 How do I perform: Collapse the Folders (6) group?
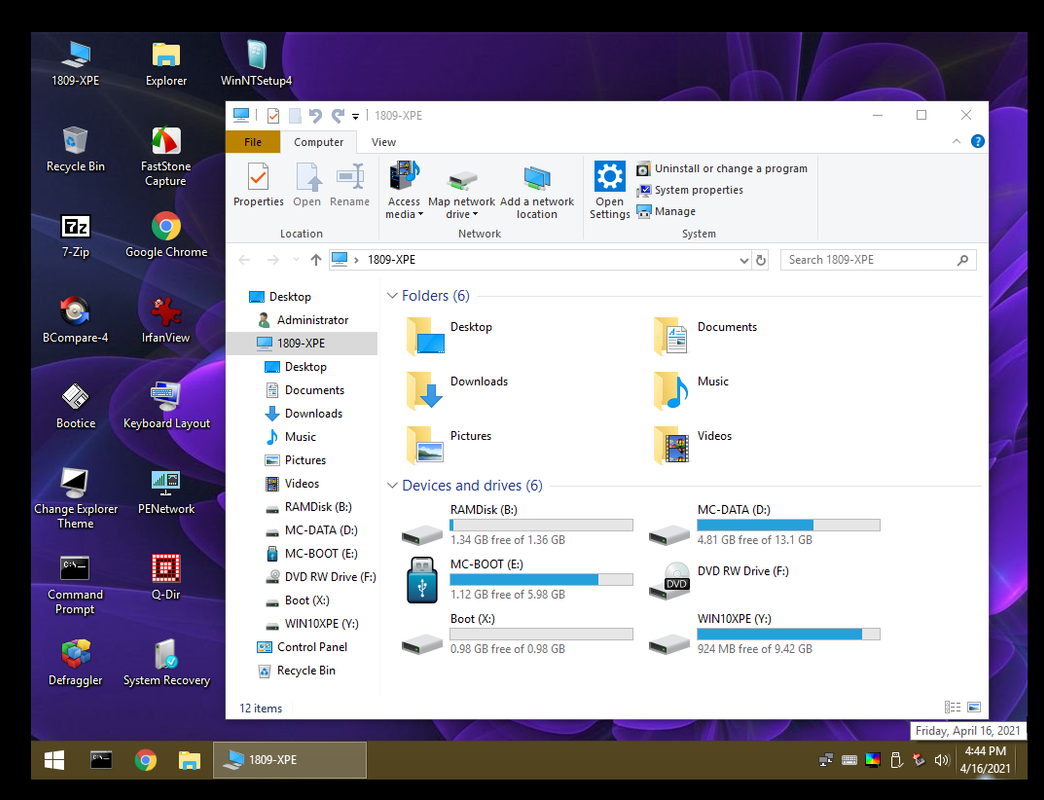point(392,296)
